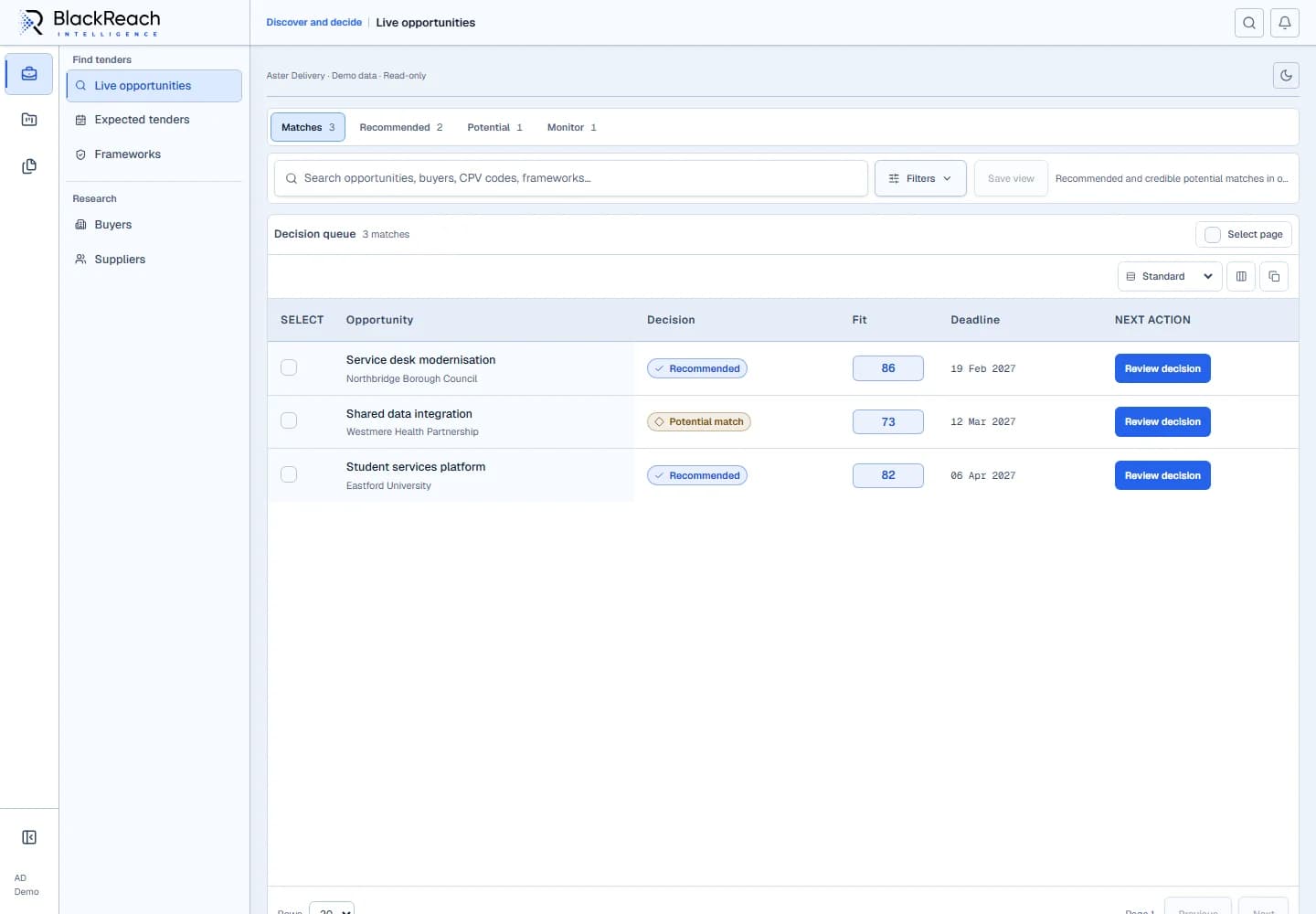The height and width of the screenshot is (914, 1316).
Task: Click the search icon in the top bar
Action: (x=1249, y=23)
